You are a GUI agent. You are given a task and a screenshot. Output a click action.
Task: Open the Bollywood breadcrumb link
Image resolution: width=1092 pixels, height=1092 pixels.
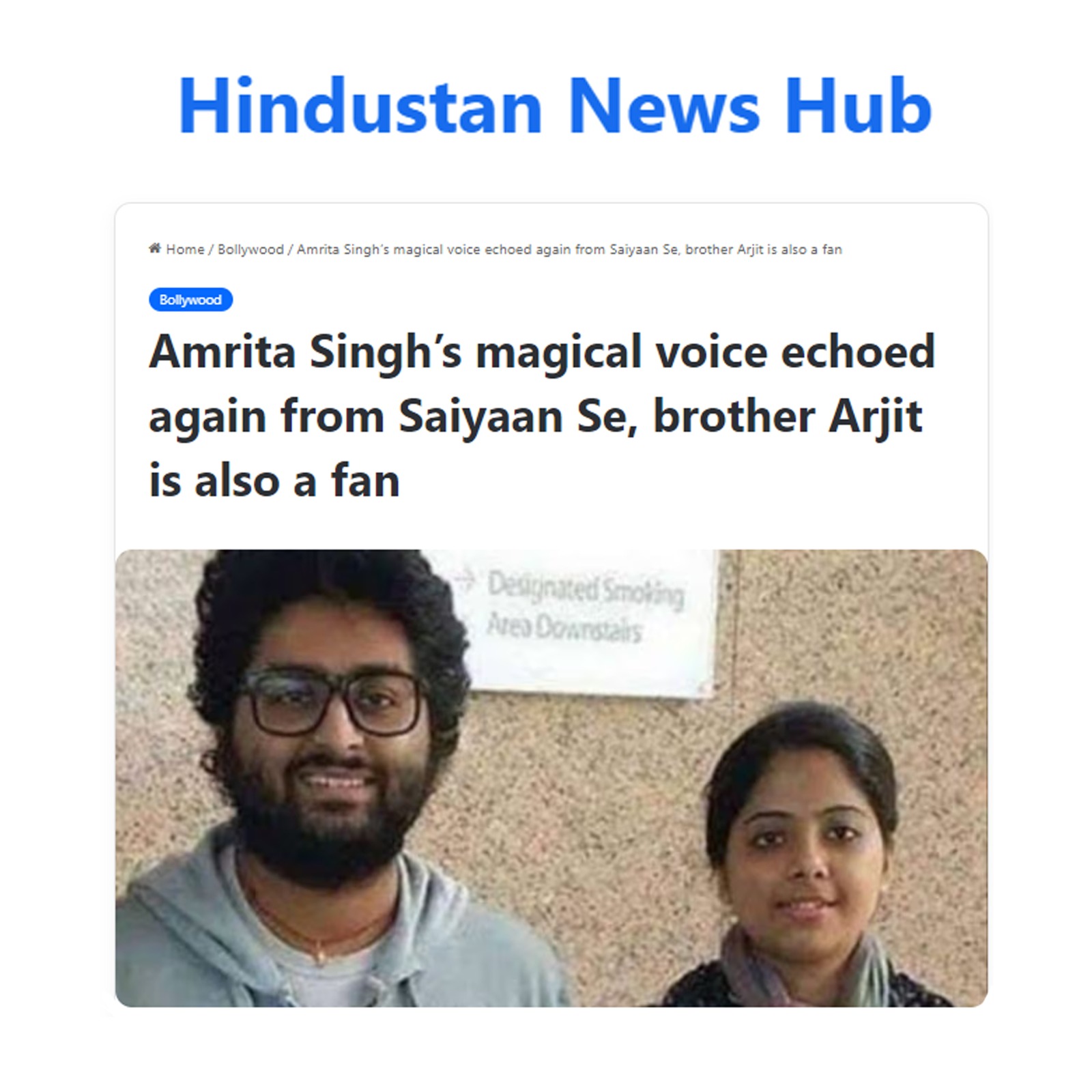point(250,249)
